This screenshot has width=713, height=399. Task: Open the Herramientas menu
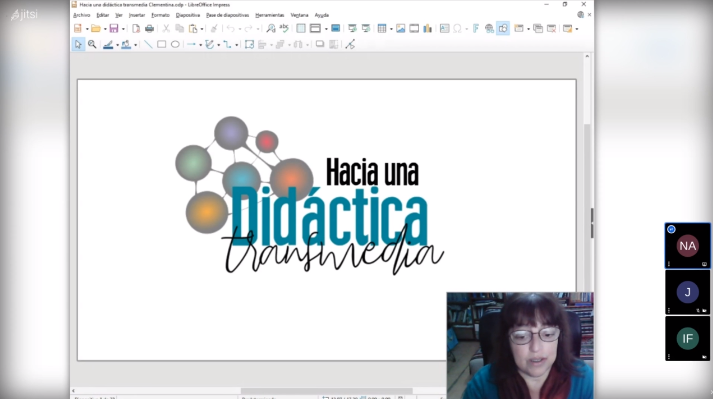click(x=270, y=15)
